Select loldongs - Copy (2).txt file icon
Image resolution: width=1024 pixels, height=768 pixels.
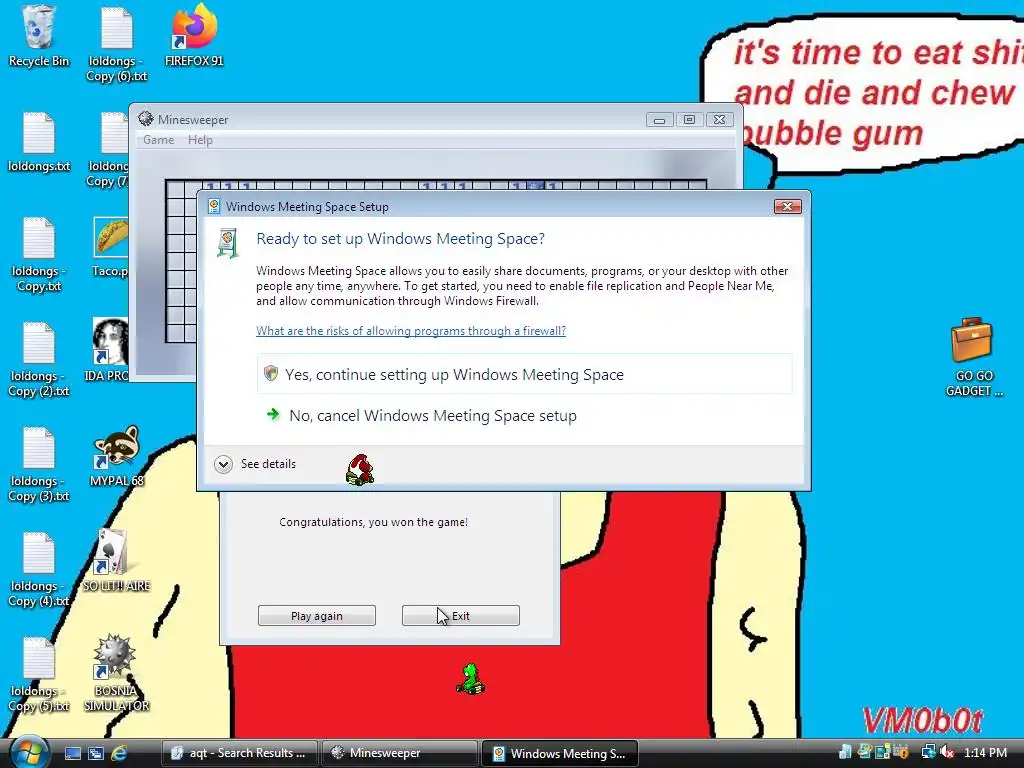(x=39, y=360)
